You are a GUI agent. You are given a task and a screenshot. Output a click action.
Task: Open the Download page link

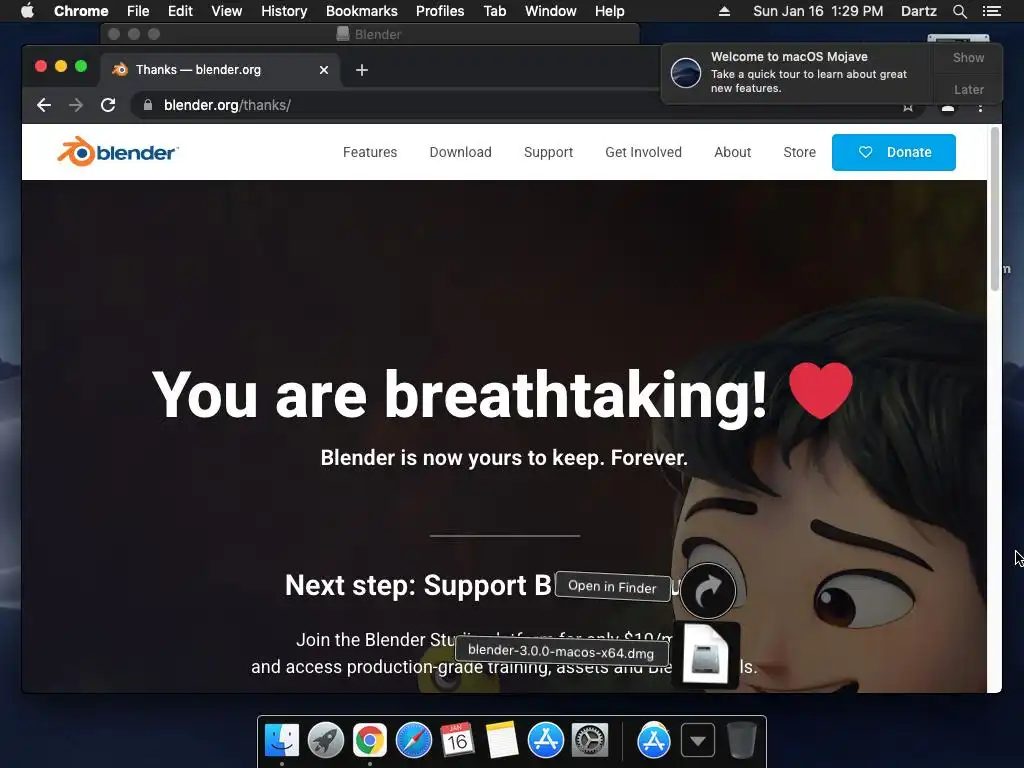460,152
